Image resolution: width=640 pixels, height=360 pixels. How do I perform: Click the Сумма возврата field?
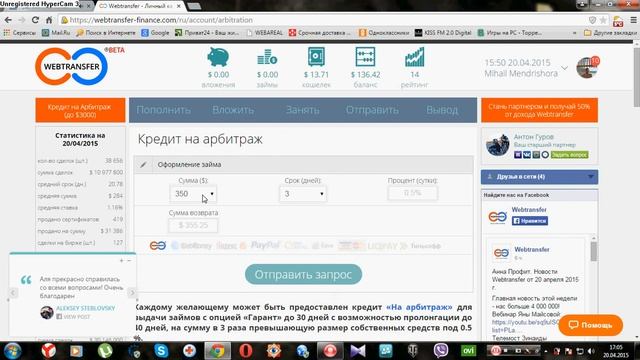[x=193, y=225]
